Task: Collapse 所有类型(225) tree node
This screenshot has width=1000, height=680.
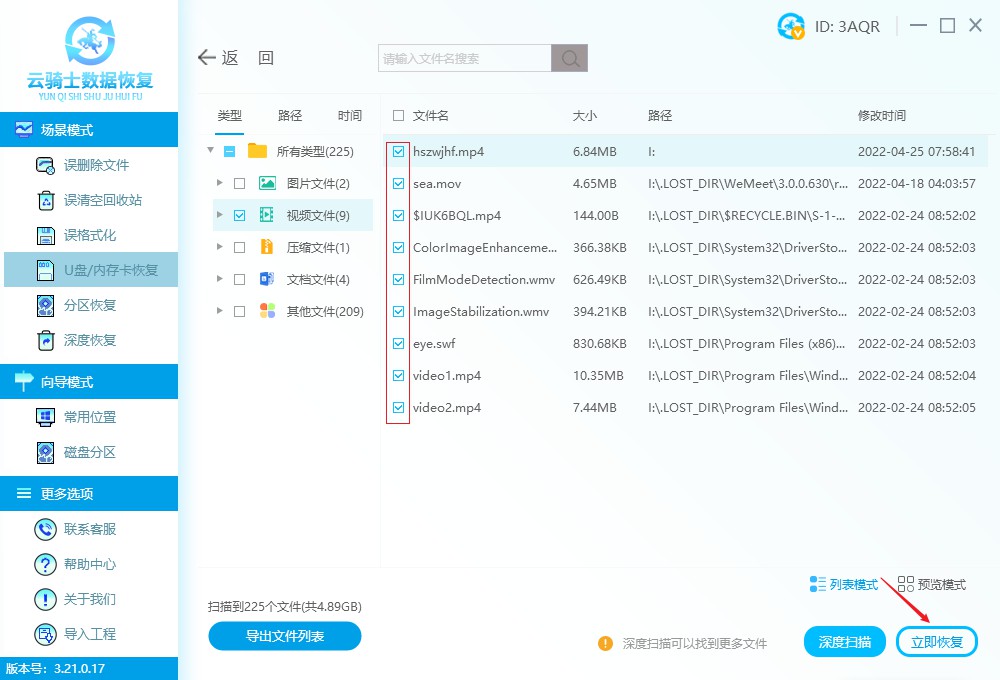Action: (x=210, y=151)
